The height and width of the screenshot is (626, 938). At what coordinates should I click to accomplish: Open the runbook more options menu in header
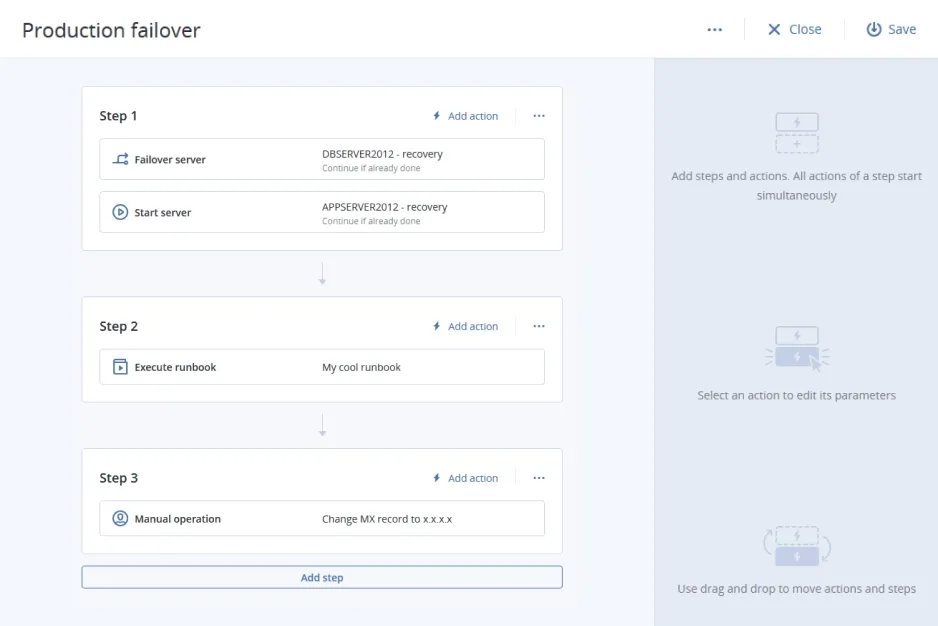(714, 30)
